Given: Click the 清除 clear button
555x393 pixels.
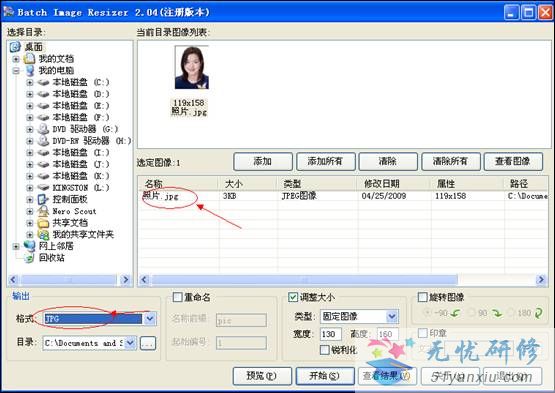Looking at the screenshot, I should tap(388, 162).
